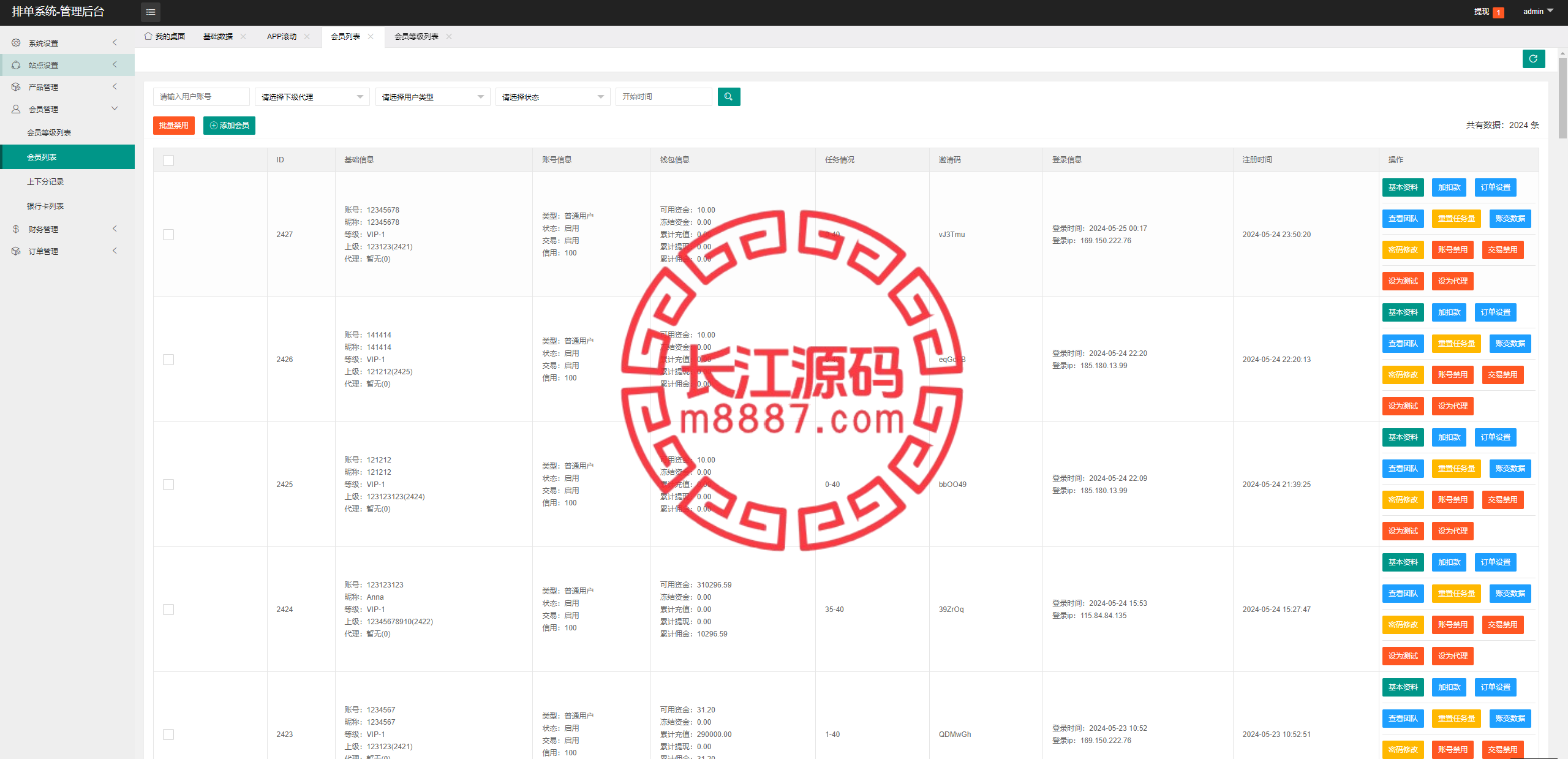Screen dimensions: 1568x759
Task: Open the 请选择用户类型 dropdown
Action: click(432, 97)
